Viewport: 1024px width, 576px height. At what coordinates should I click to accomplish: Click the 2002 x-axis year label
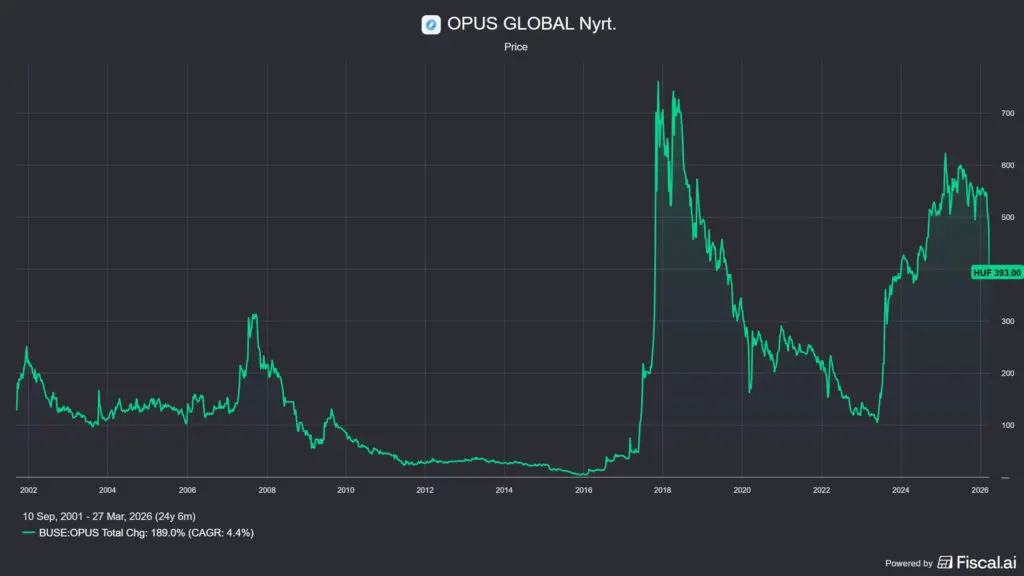[x=28, y=490]
